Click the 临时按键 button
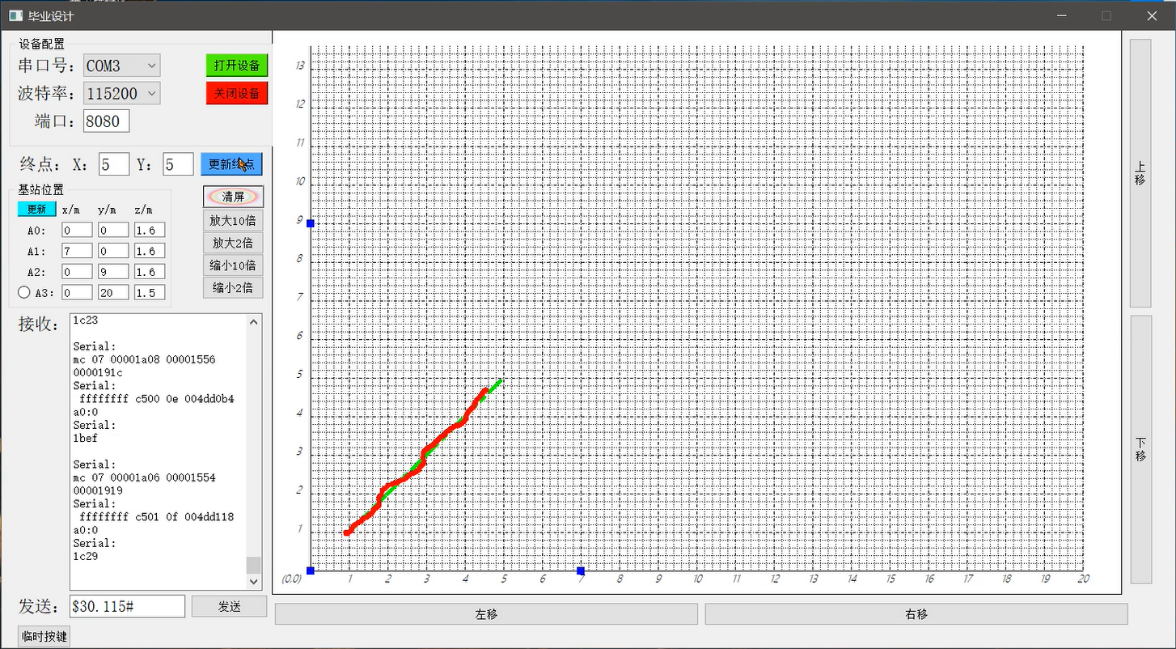This screenshot has height=649, width=1176. (45, 636)
